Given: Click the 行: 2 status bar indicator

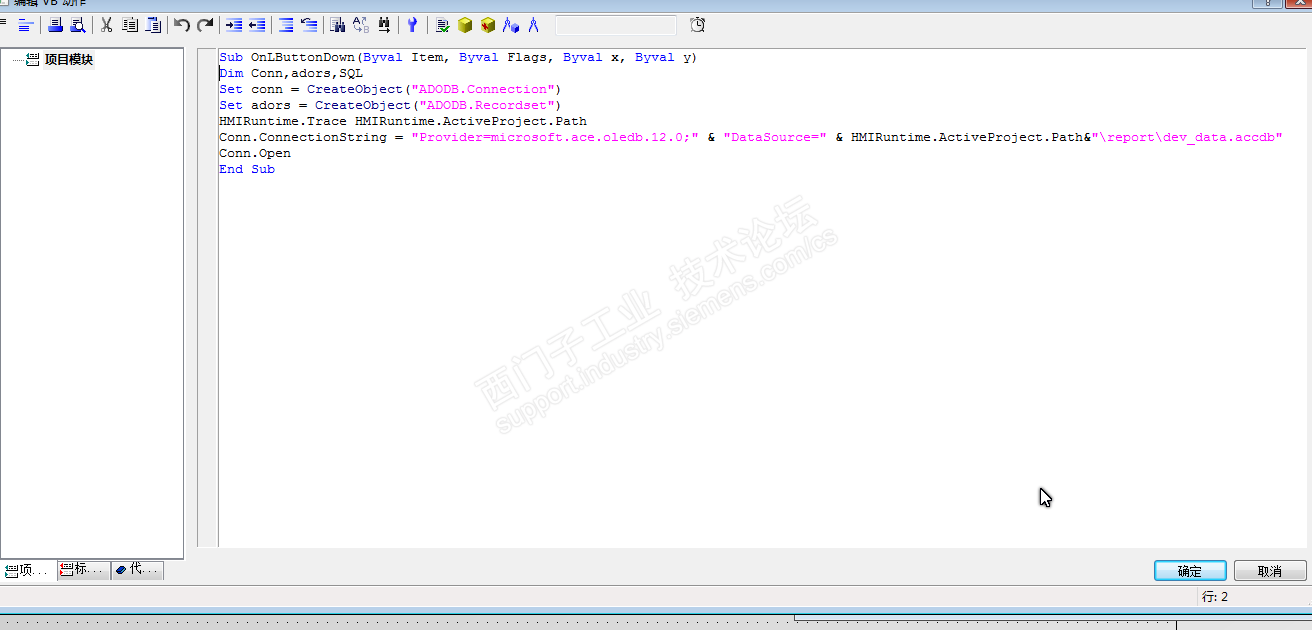Looking at the screenshot, I should pyautogui.click(x=1215, y=597).
